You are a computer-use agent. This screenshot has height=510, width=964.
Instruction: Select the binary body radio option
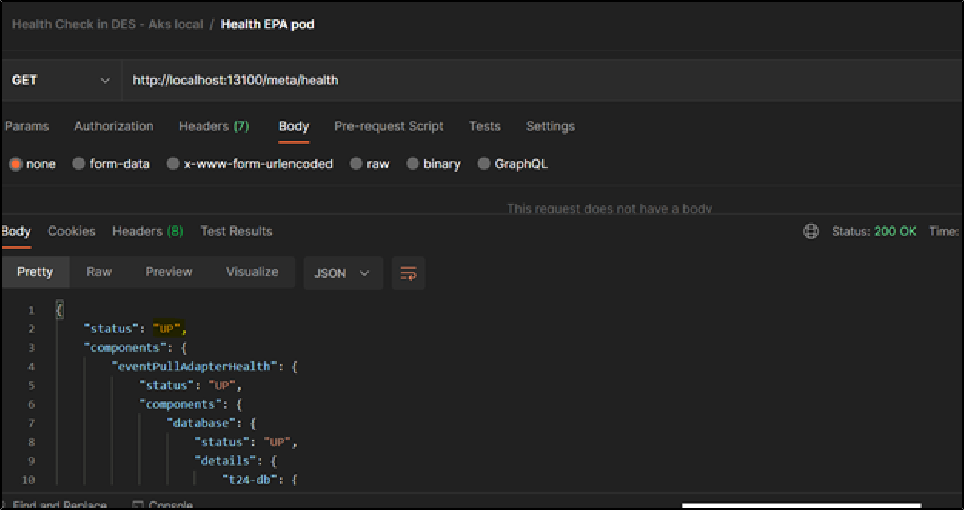coord(412,164)
